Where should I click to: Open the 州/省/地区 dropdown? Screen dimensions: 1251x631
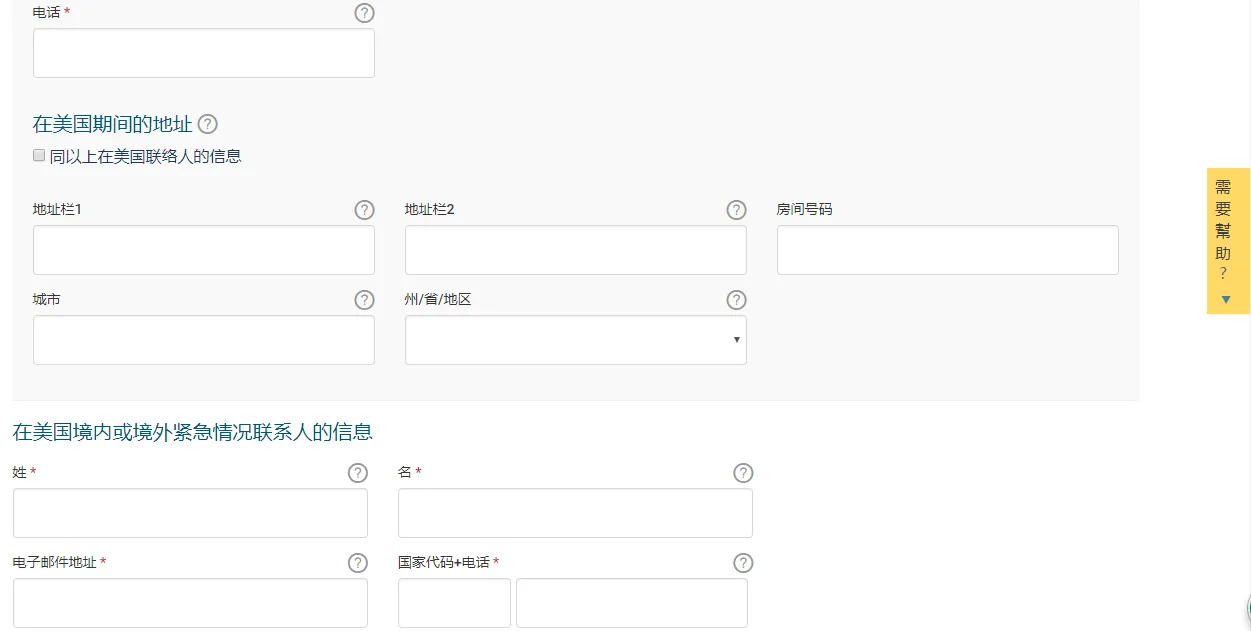576,340
